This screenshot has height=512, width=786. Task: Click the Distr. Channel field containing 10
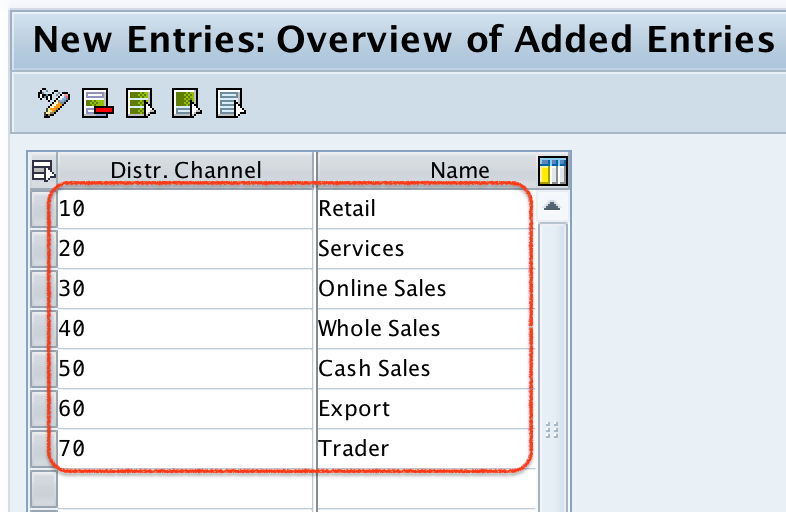pyautogui.click(x=185, y=209)
